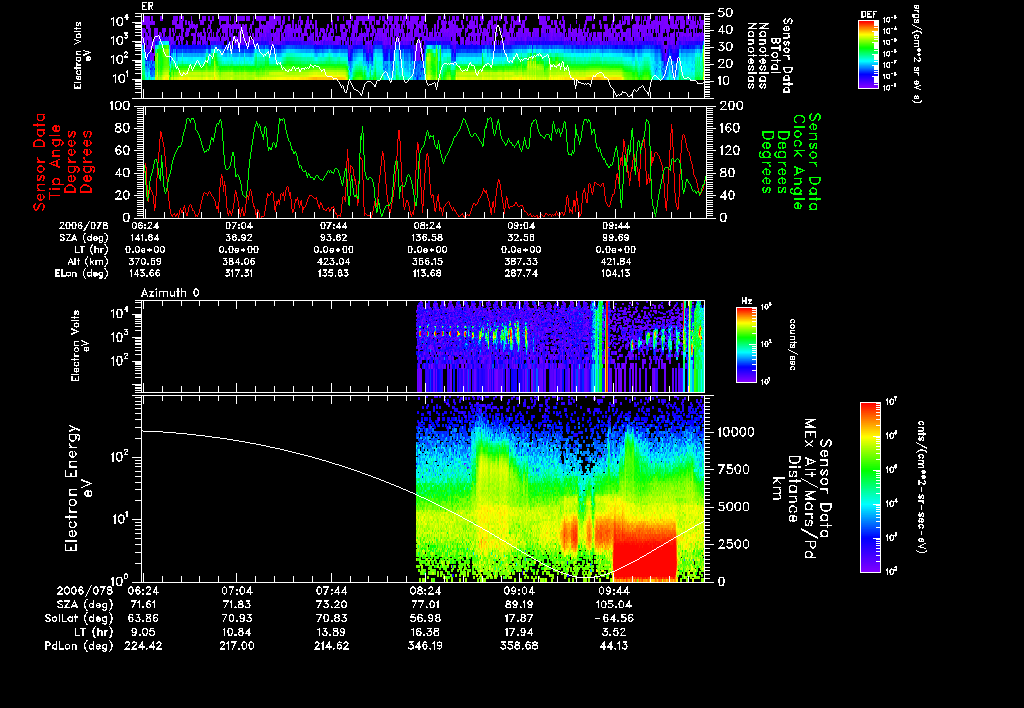This screenshot has height=708, width=1024.
Task: Click the 'PdLon (deg)' row label
Action: (79, 646)
